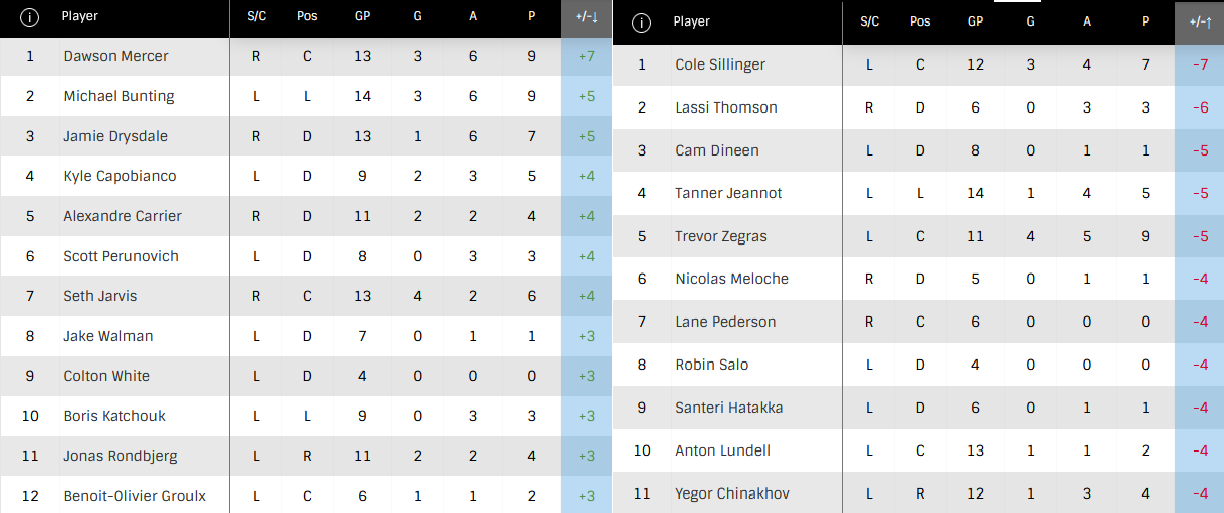Screen dimensions: 1224x513
Task: Open Trevor Zegras's player profile
Action: [721, 236]
